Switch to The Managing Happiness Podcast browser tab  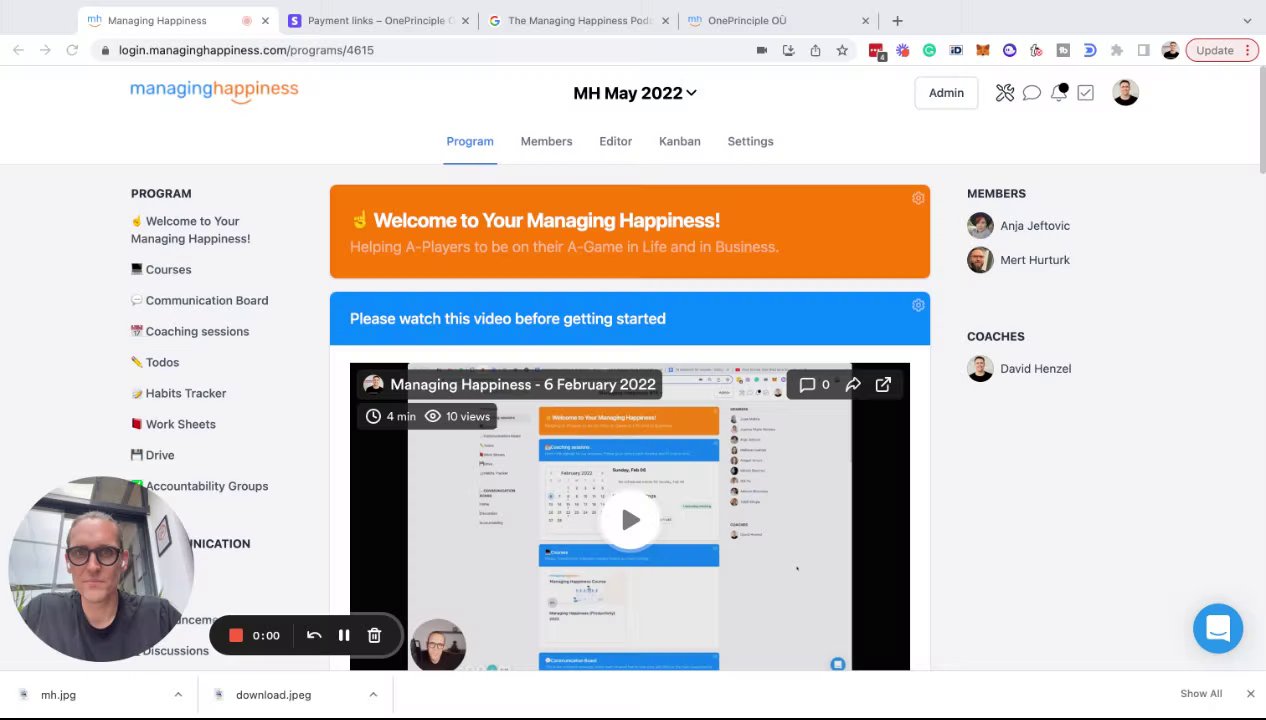pos(578,20)
